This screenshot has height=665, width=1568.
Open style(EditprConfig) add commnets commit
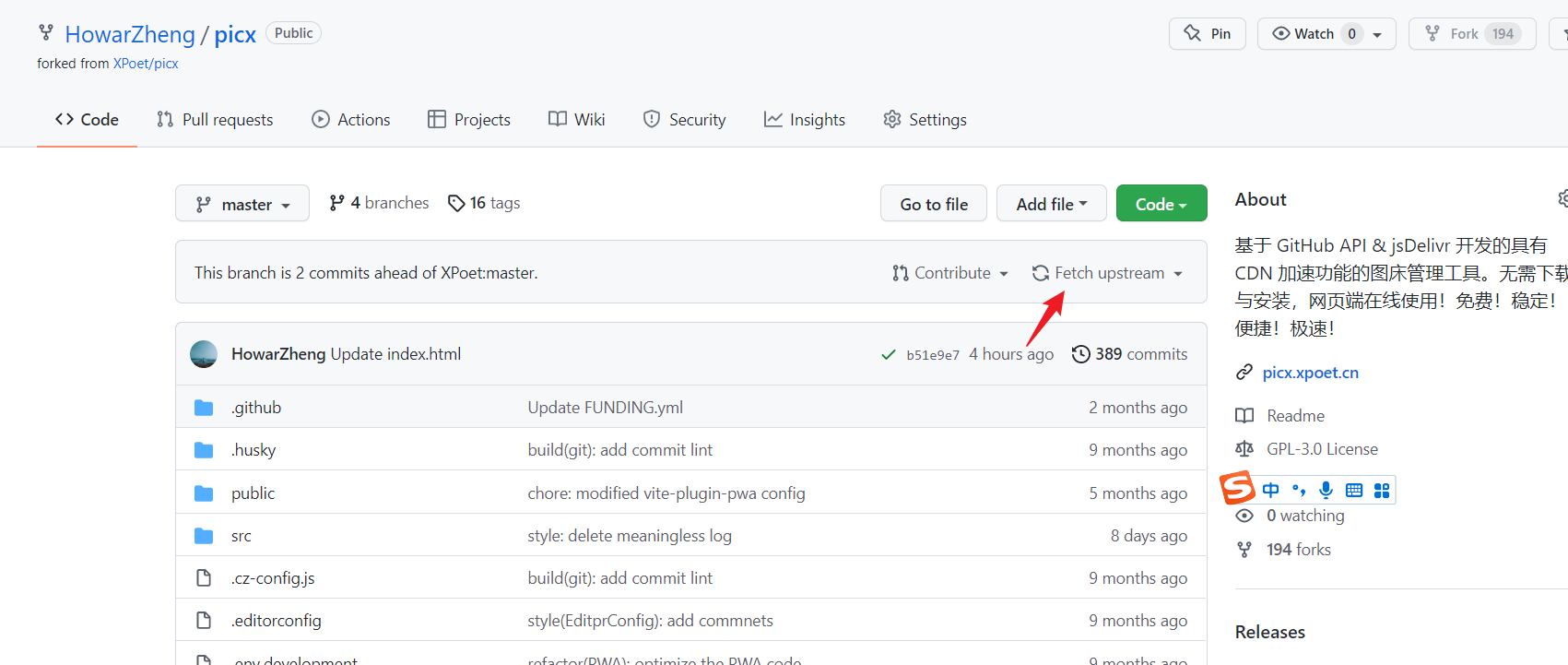[x=651, y=621]
